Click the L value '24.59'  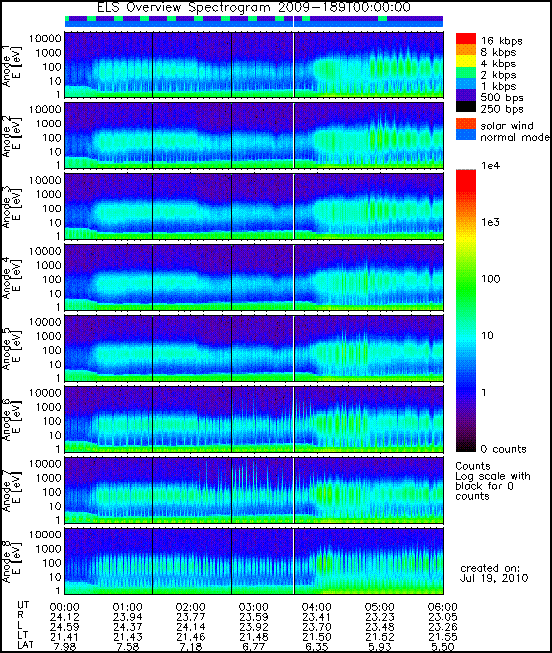pyautogui.click(x=65, y=627)
